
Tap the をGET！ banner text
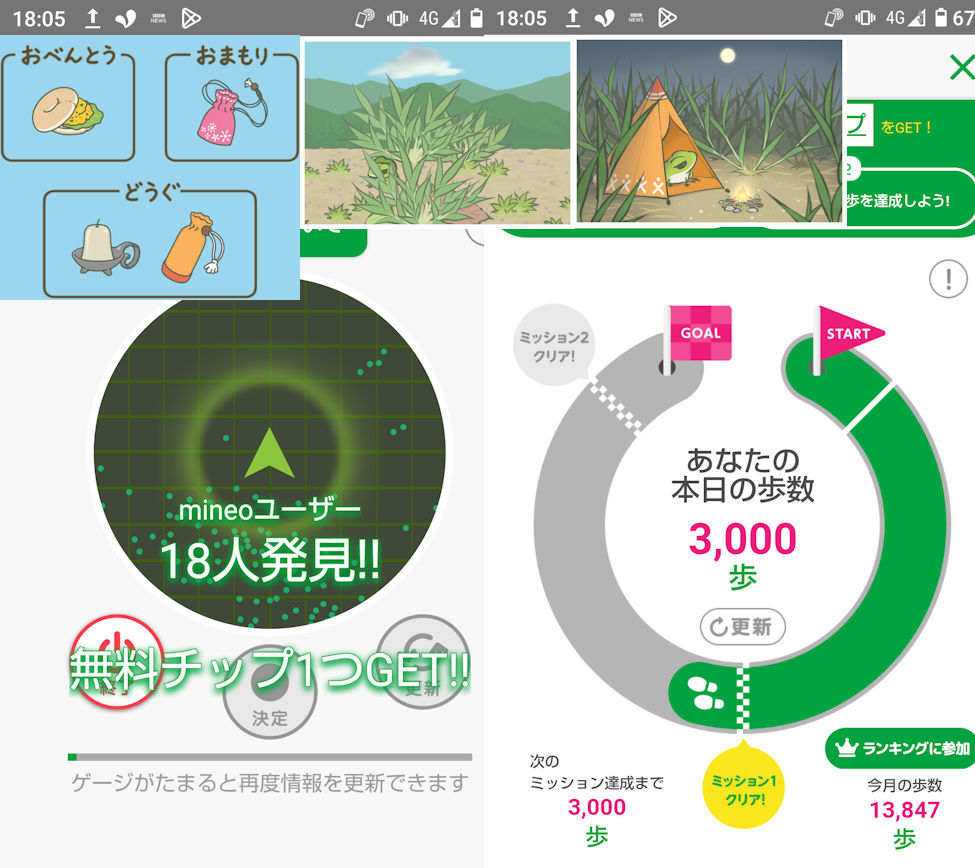click(x=906, y=127)
